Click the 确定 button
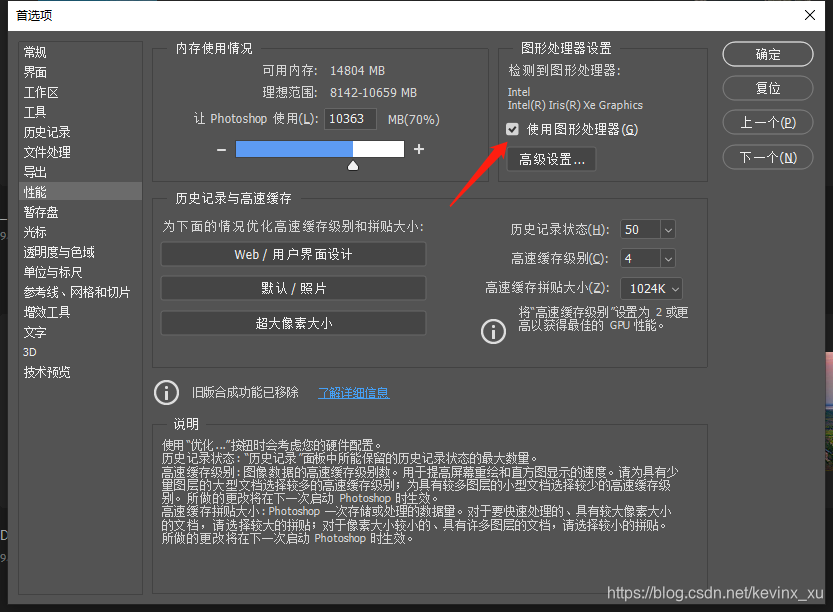Image resolution: width=833 pixels, height=612 pixels. tap(768, 54)
